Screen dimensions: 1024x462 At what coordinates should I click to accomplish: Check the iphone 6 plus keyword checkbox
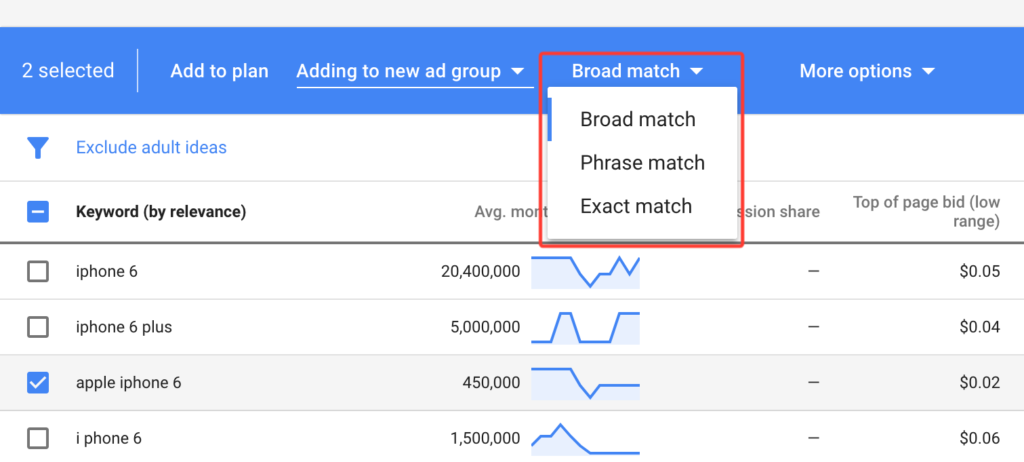click(38, 327)
